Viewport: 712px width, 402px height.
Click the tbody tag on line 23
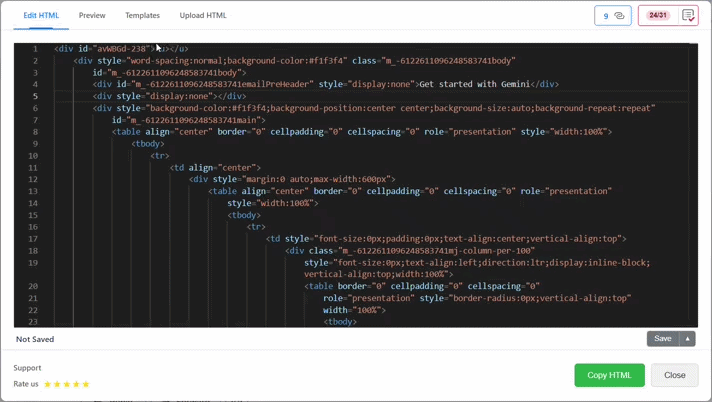tap(340, 322)
